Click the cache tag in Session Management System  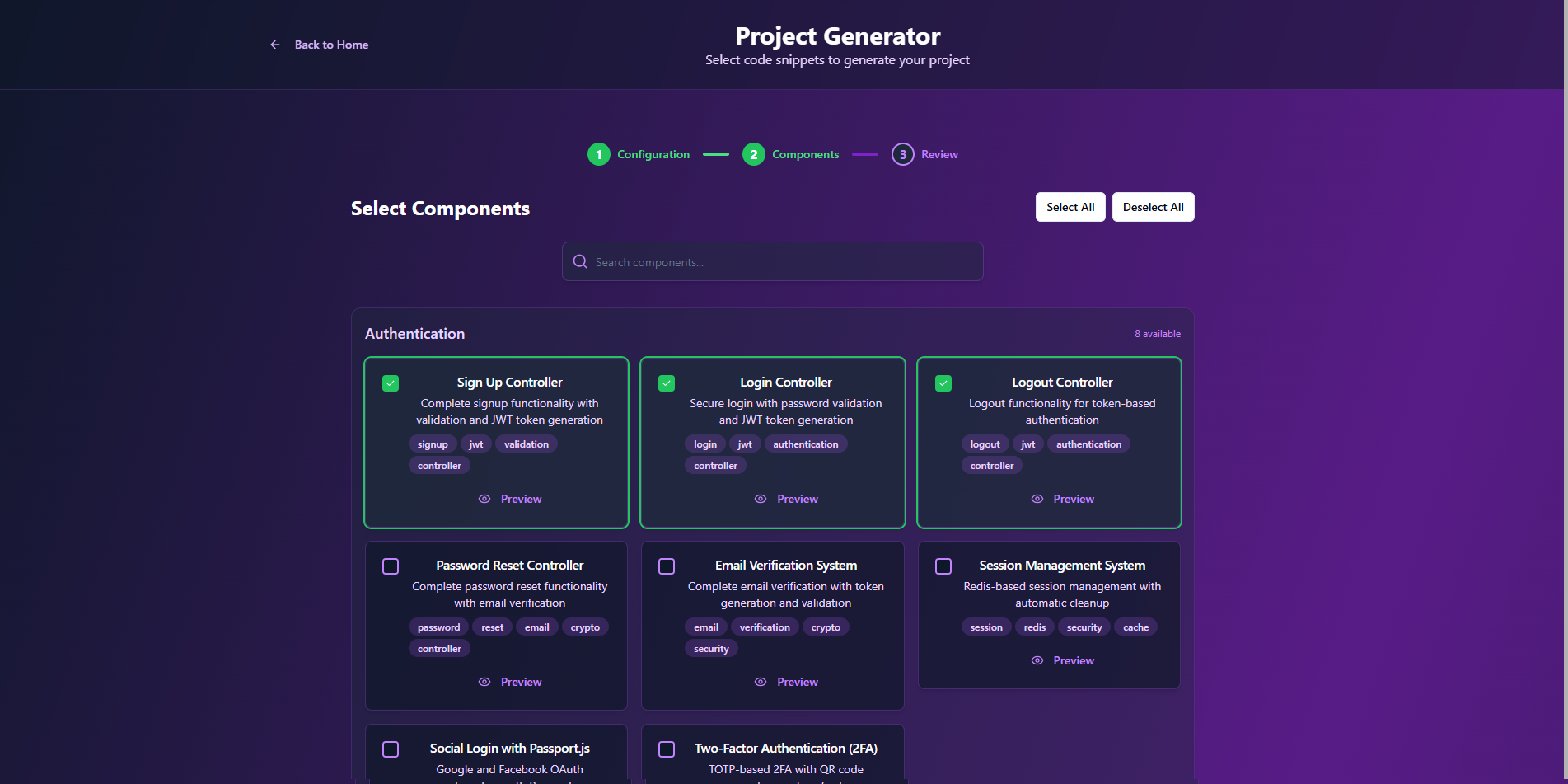[x=1135, y=627]
